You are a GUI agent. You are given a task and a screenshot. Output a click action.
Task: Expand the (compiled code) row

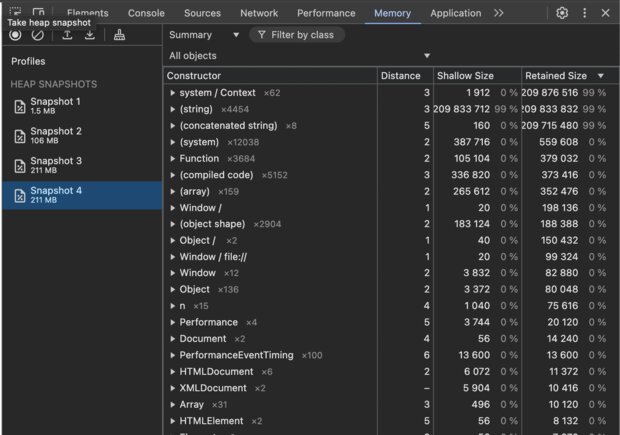pyautogui.click(x=172, y=175)
